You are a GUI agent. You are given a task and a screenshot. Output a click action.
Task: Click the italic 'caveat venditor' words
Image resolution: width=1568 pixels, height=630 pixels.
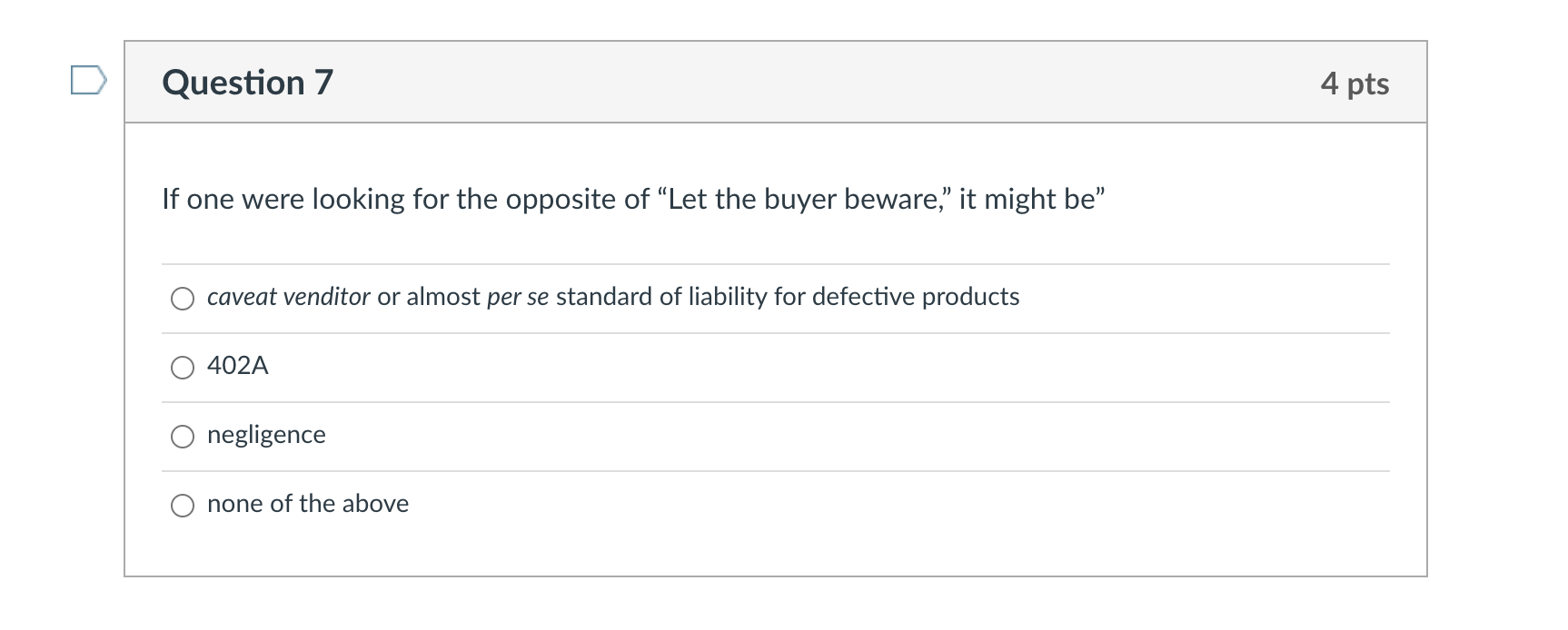288,297
